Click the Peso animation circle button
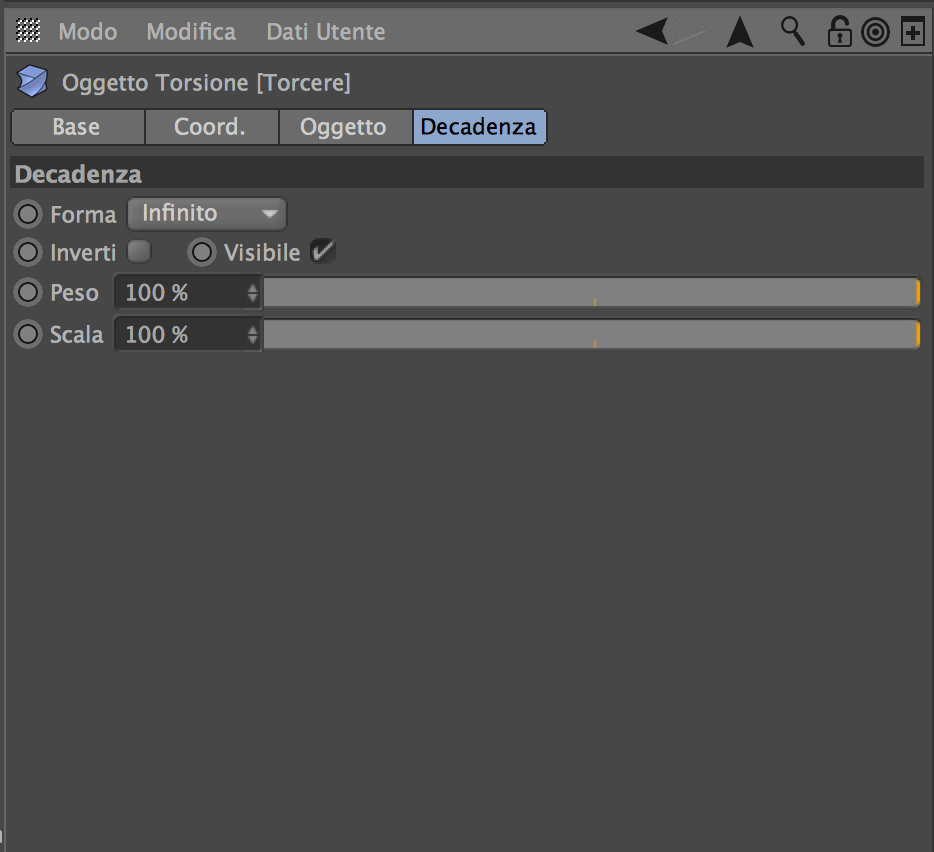 tap(28, 293)
